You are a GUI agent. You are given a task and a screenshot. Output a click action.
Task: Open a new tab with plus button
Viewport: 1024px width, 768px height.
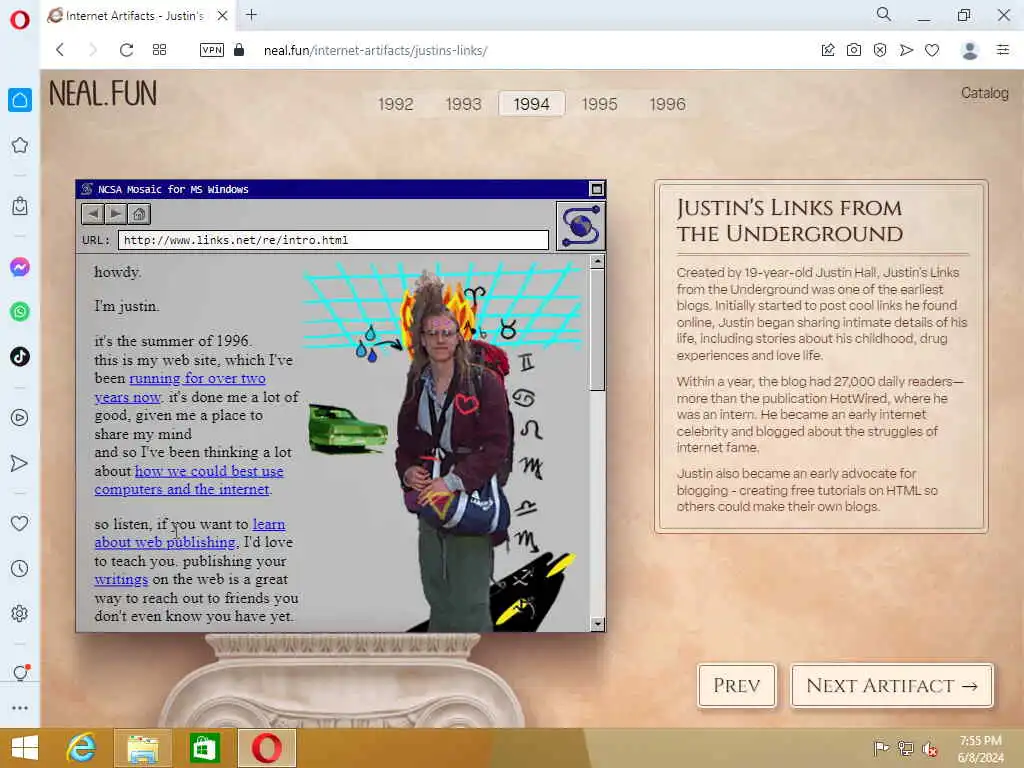(x=251, y=14)
